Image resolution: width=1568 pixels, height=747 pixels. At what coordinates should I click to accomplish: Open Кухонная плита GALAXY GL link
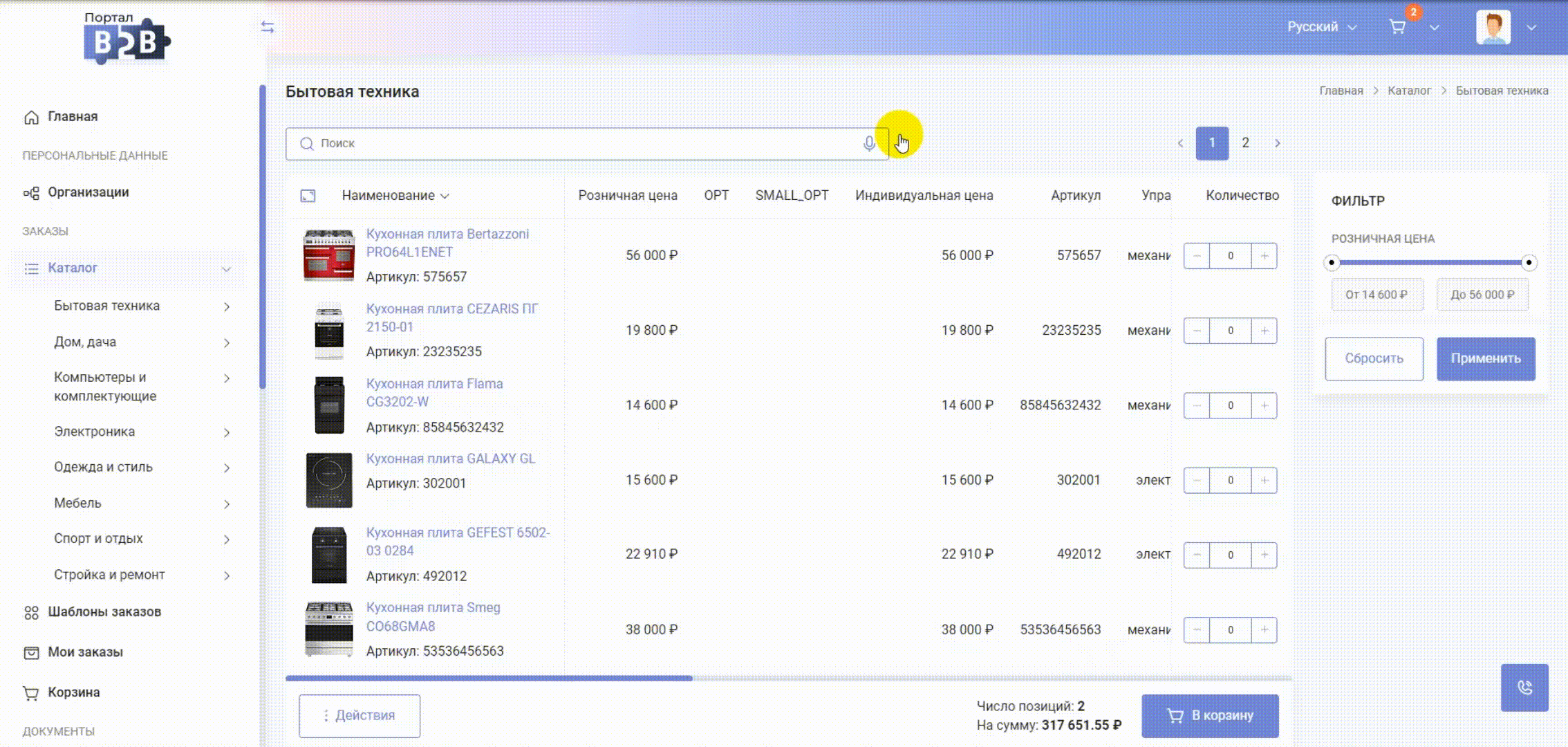coord(450,459)
